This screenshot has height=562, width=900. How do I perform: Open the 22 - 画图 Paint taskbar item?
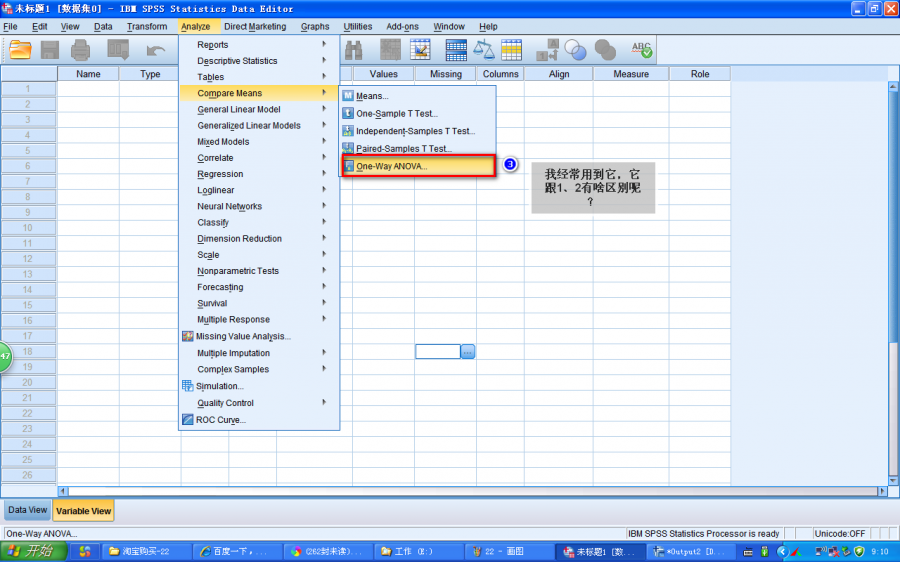507,552
